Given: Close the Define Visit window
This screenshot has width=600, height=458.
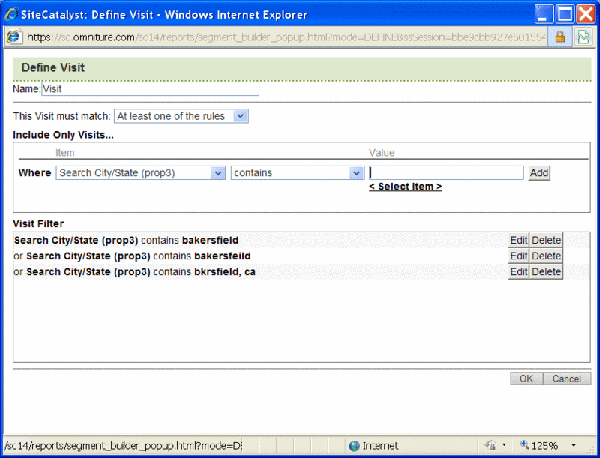Looking at the screenshot, I should coord(585,15).
